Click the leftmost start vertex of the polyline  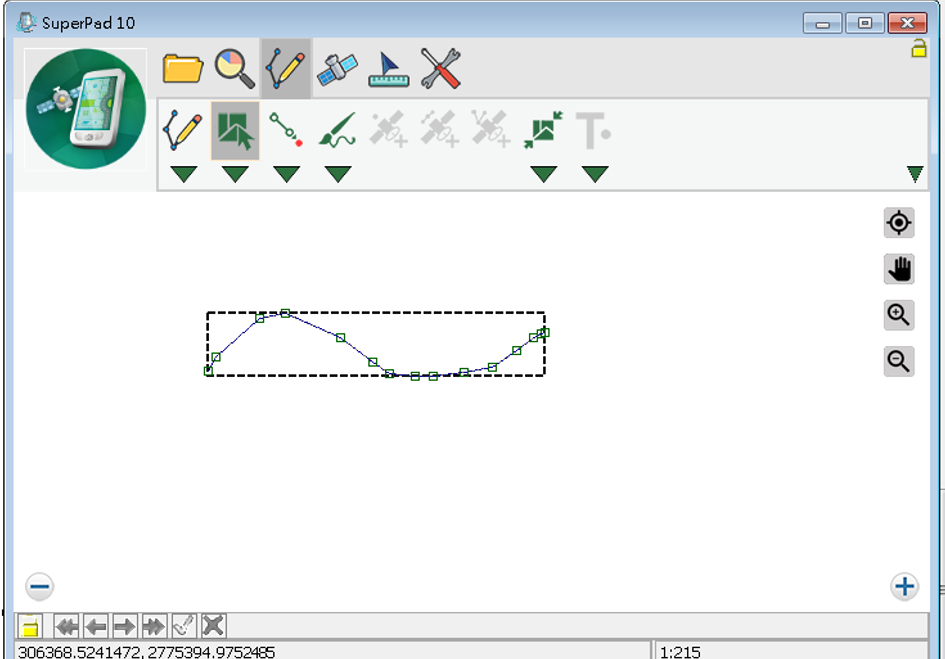click(209, 372)
